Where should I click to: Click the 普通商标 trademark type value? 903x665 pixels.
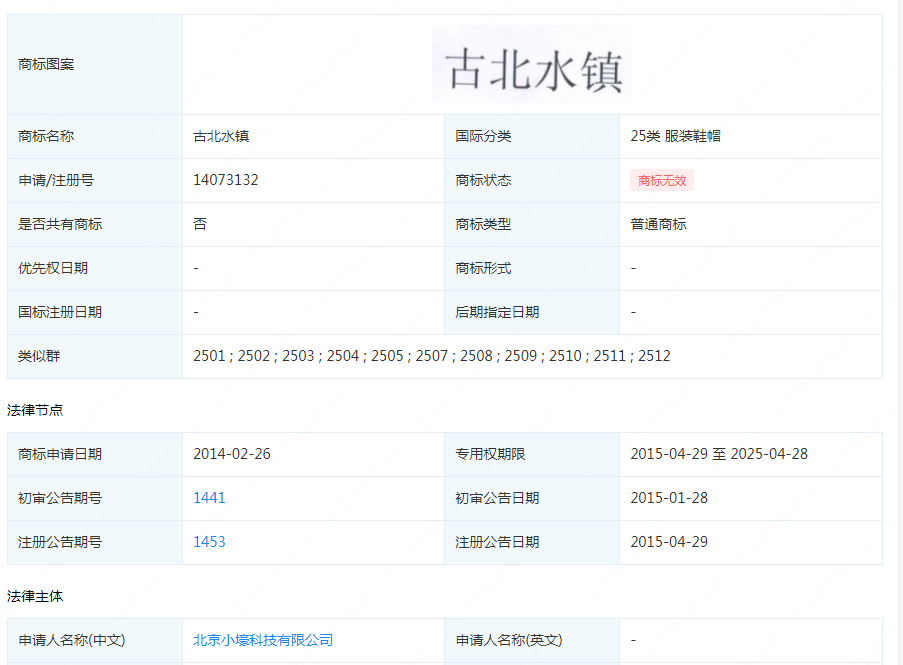658,224
